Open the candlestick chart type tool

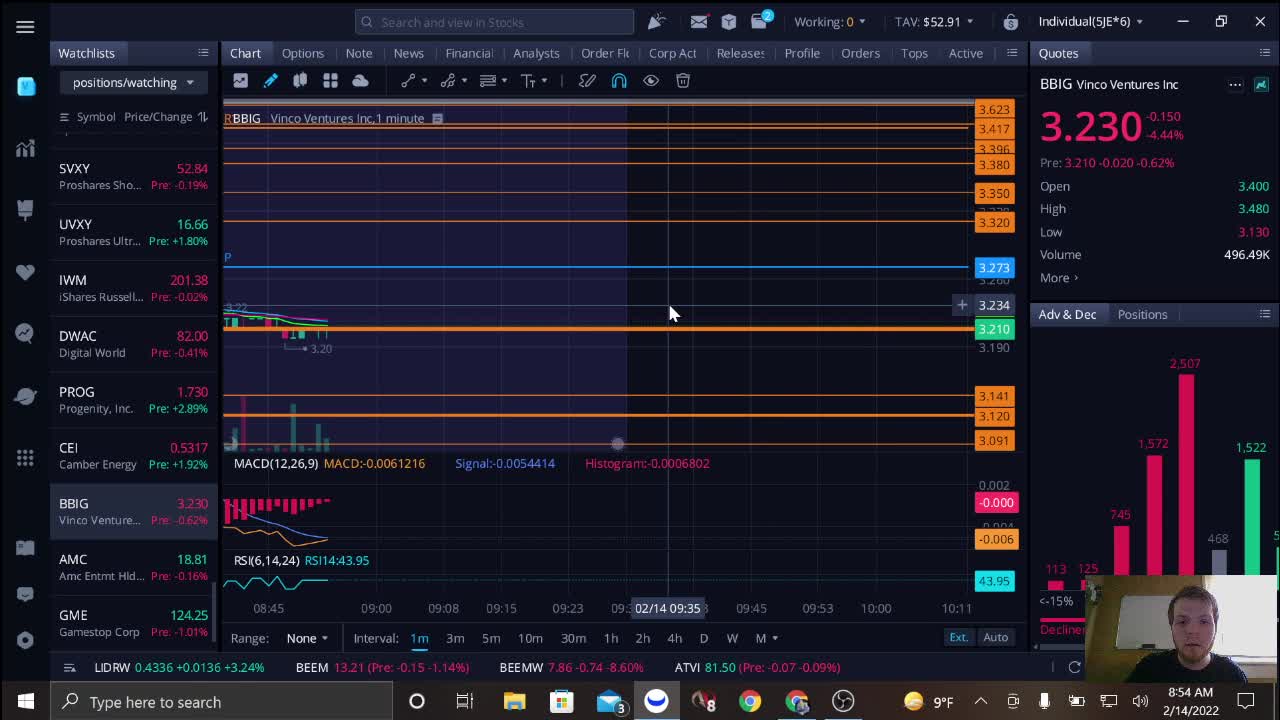tap(300, 81)
